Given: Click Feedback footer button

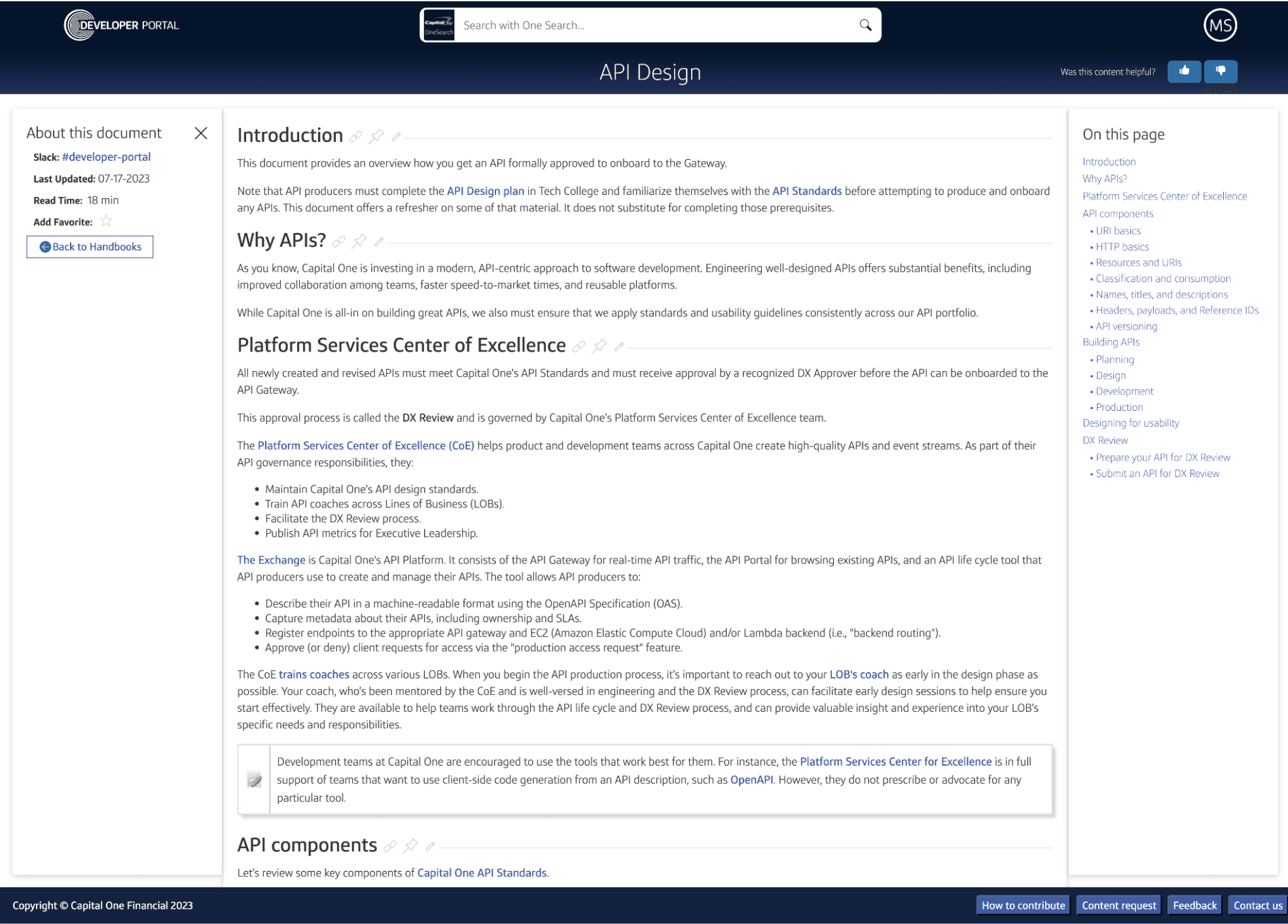Looking at the screenshot, I should 1194,906.
